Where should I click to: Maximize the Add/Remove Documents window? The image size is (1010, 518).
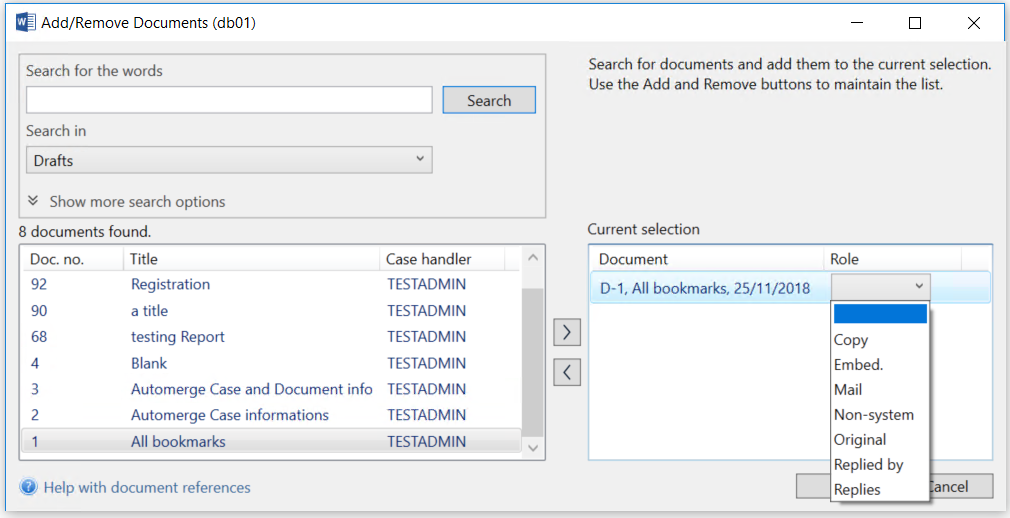pos(915,23)
